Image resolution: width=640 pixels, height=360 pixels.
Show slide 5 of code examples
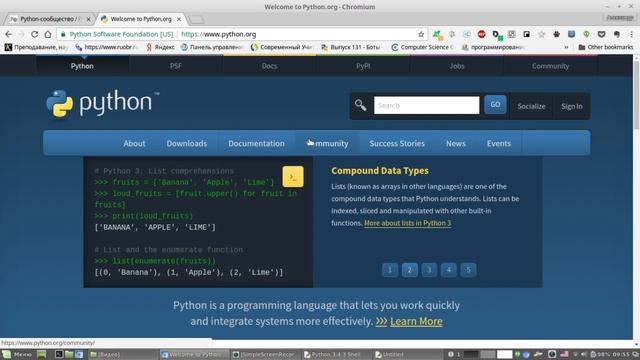[x=468, y=270]
